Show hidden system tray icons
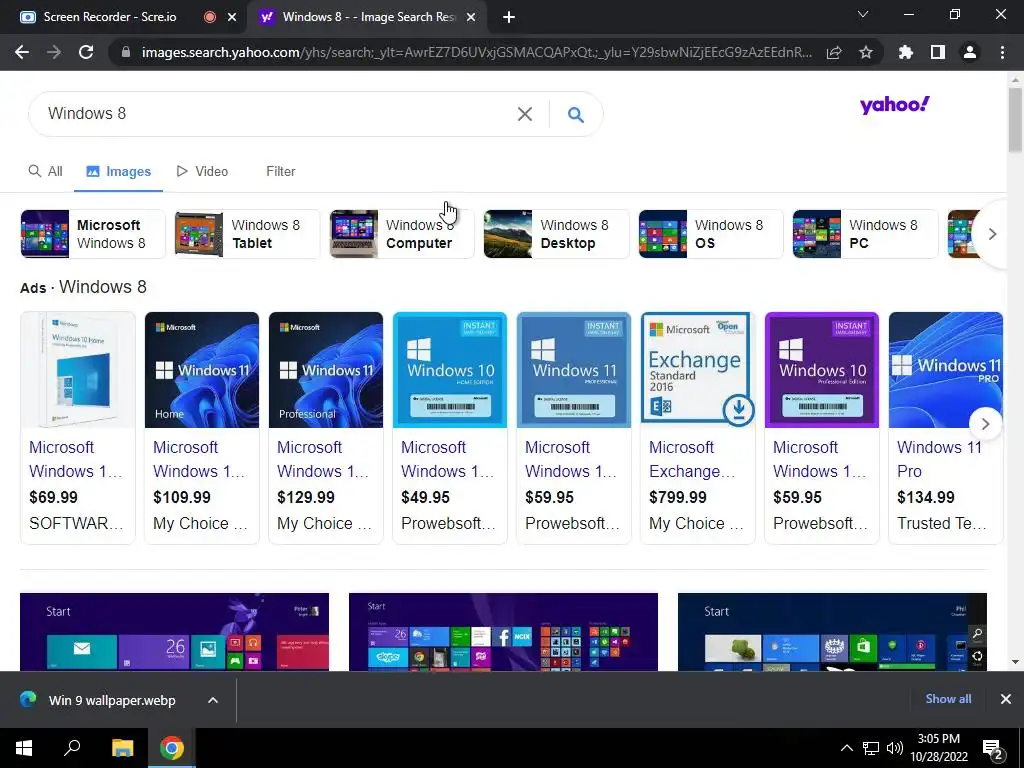 [x=846, y=748]
